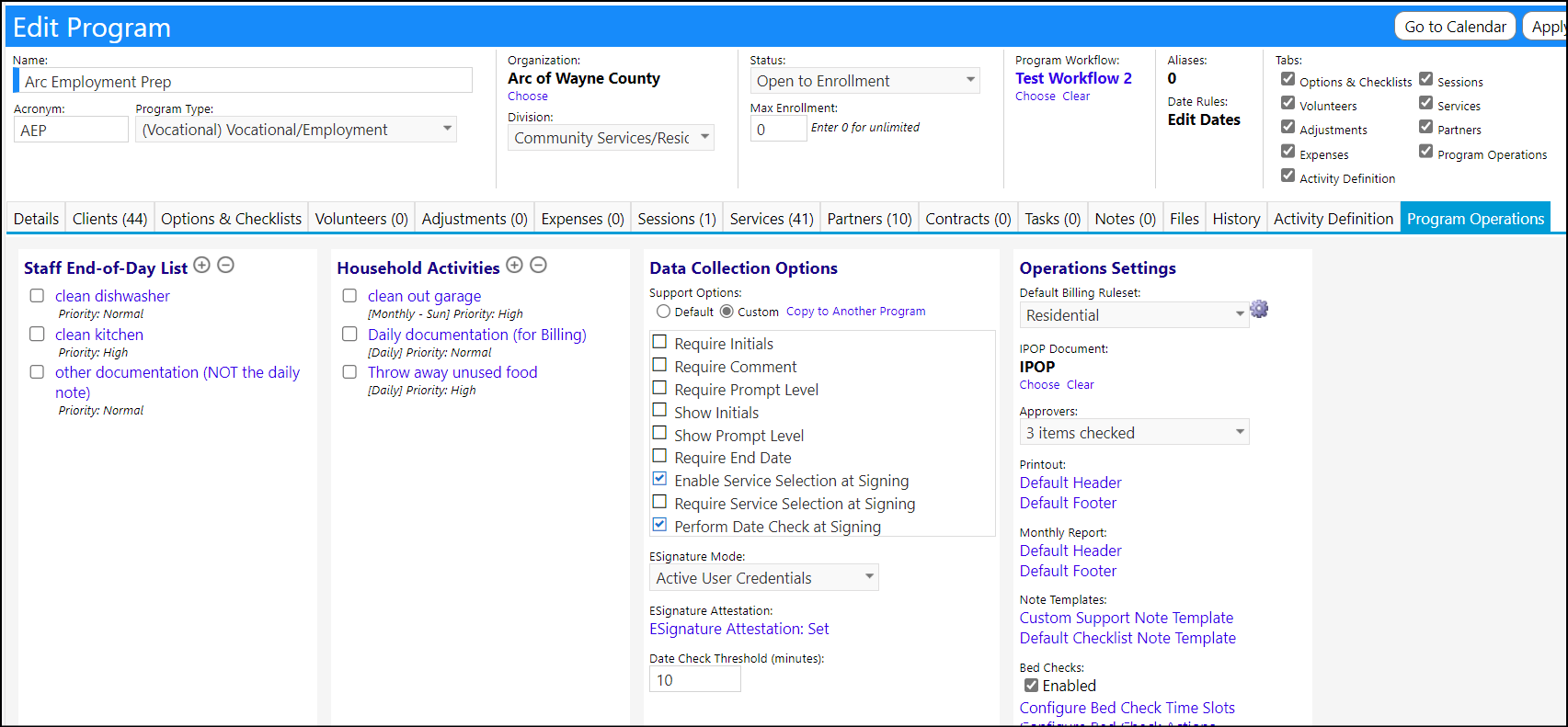Check the clean dishwasher task

[37, 296]
